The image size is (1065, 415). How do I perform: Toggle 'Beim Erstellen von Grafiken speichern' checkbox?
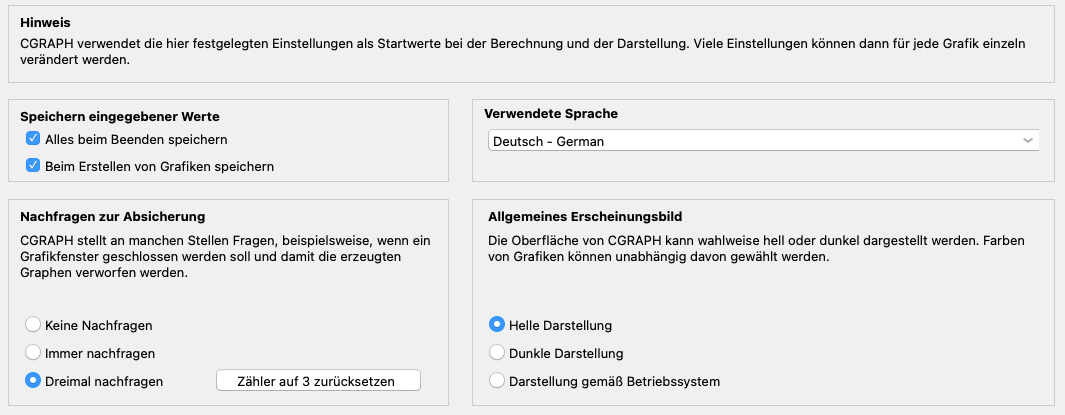pos(33,166)
